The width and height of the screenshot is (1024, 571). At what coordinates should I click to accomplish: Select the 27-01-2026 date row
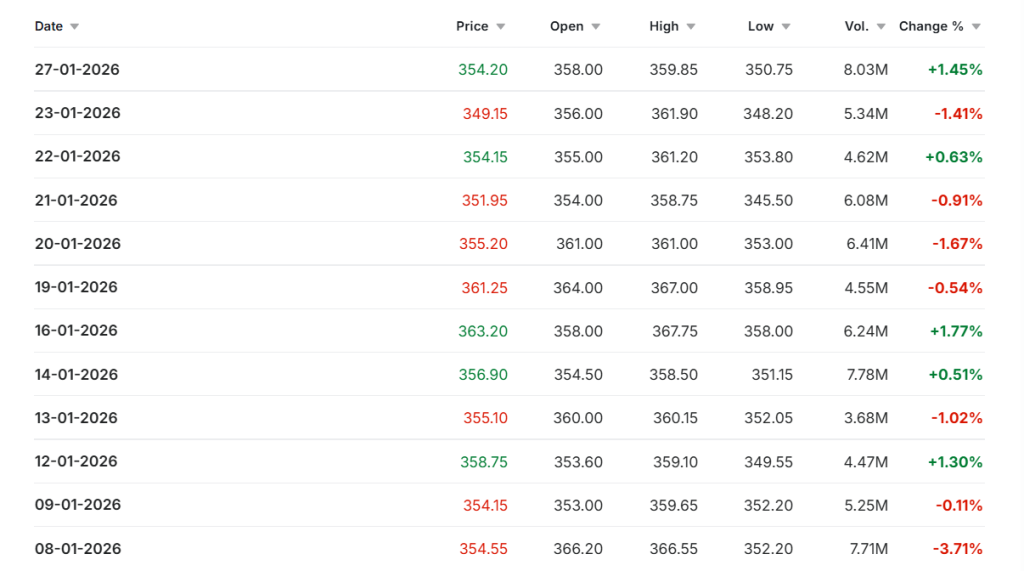coord(77,70)
